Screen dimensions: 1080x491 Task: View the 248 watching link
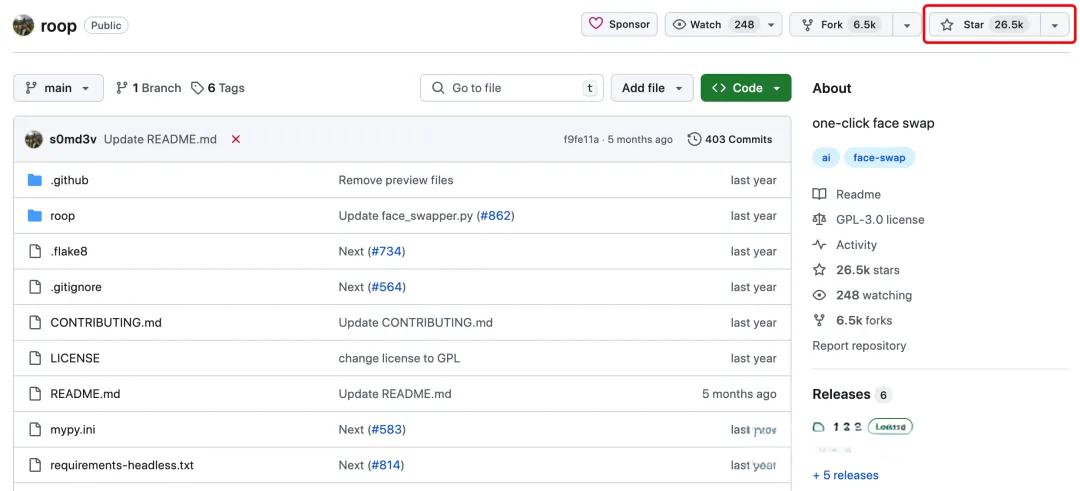tap(862, 295)
